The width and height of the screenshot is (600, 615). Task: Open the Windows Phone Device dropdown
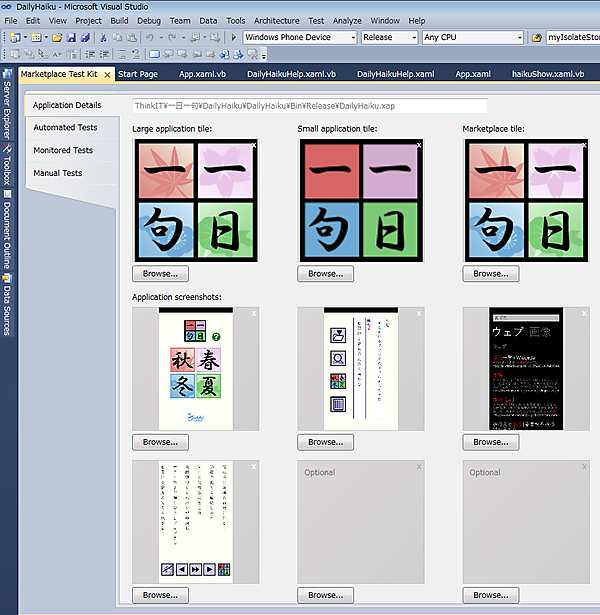click(299, 37)
